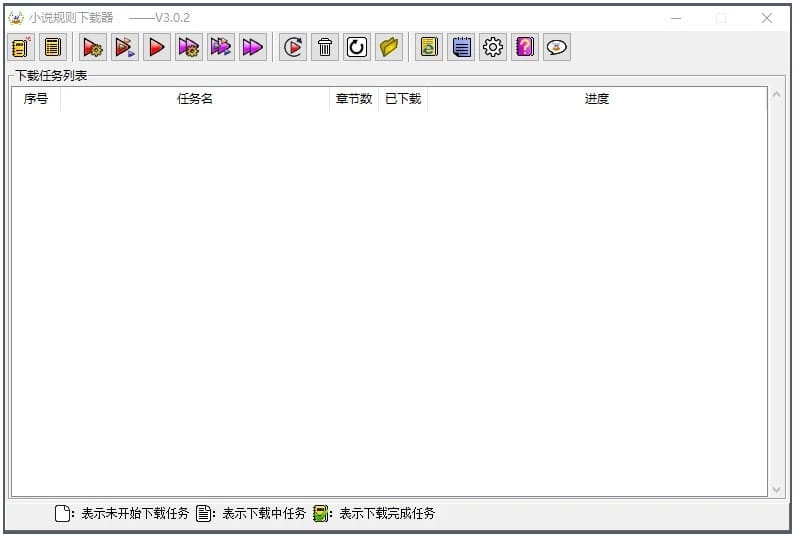Viewport: 795px width, 537px height.
Task: Sort by 任务名 column header
Action: tap(195, 99)
